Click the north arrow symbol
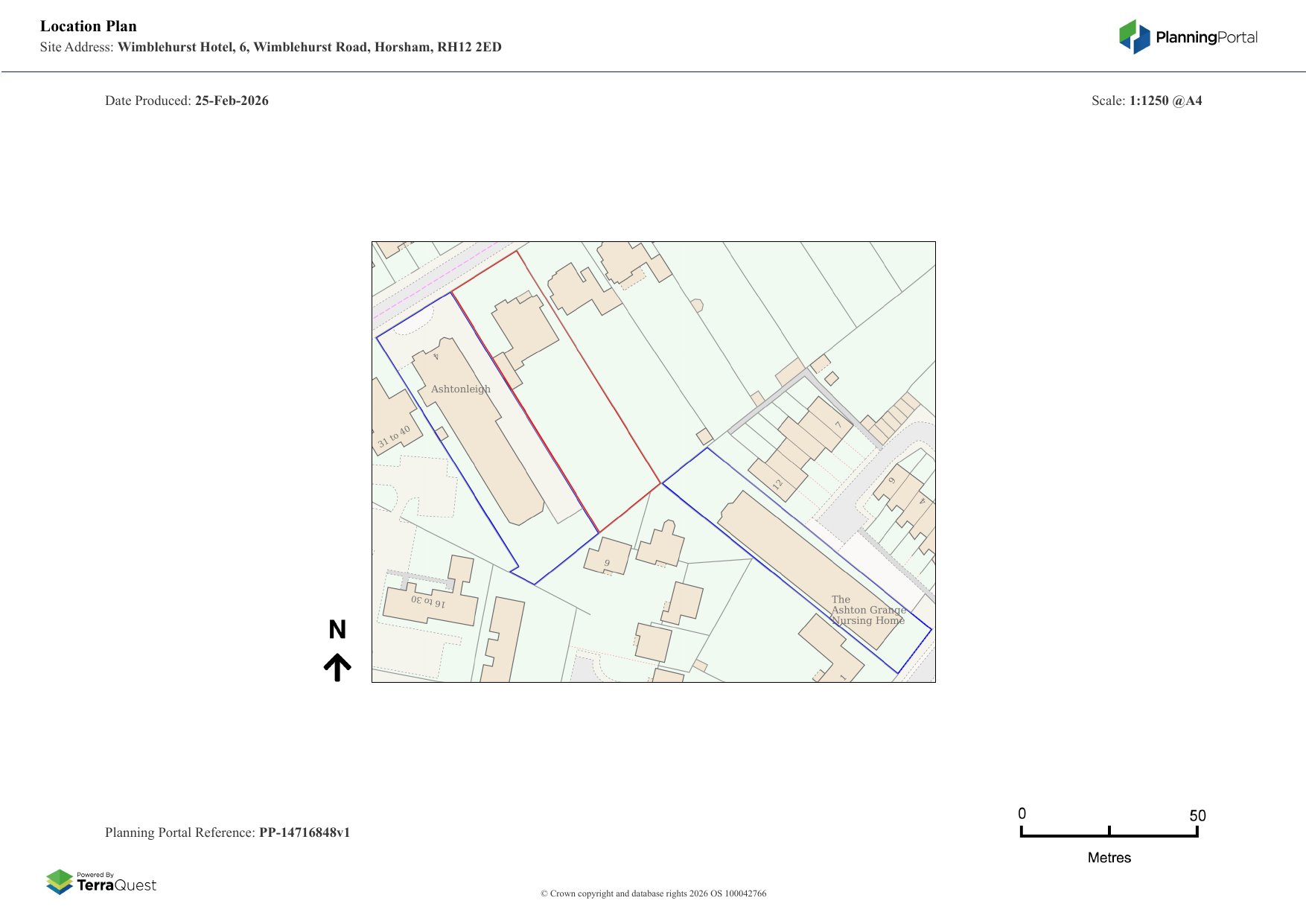The width and height of the screenshot is (1306, 924). tap(337, 667)
